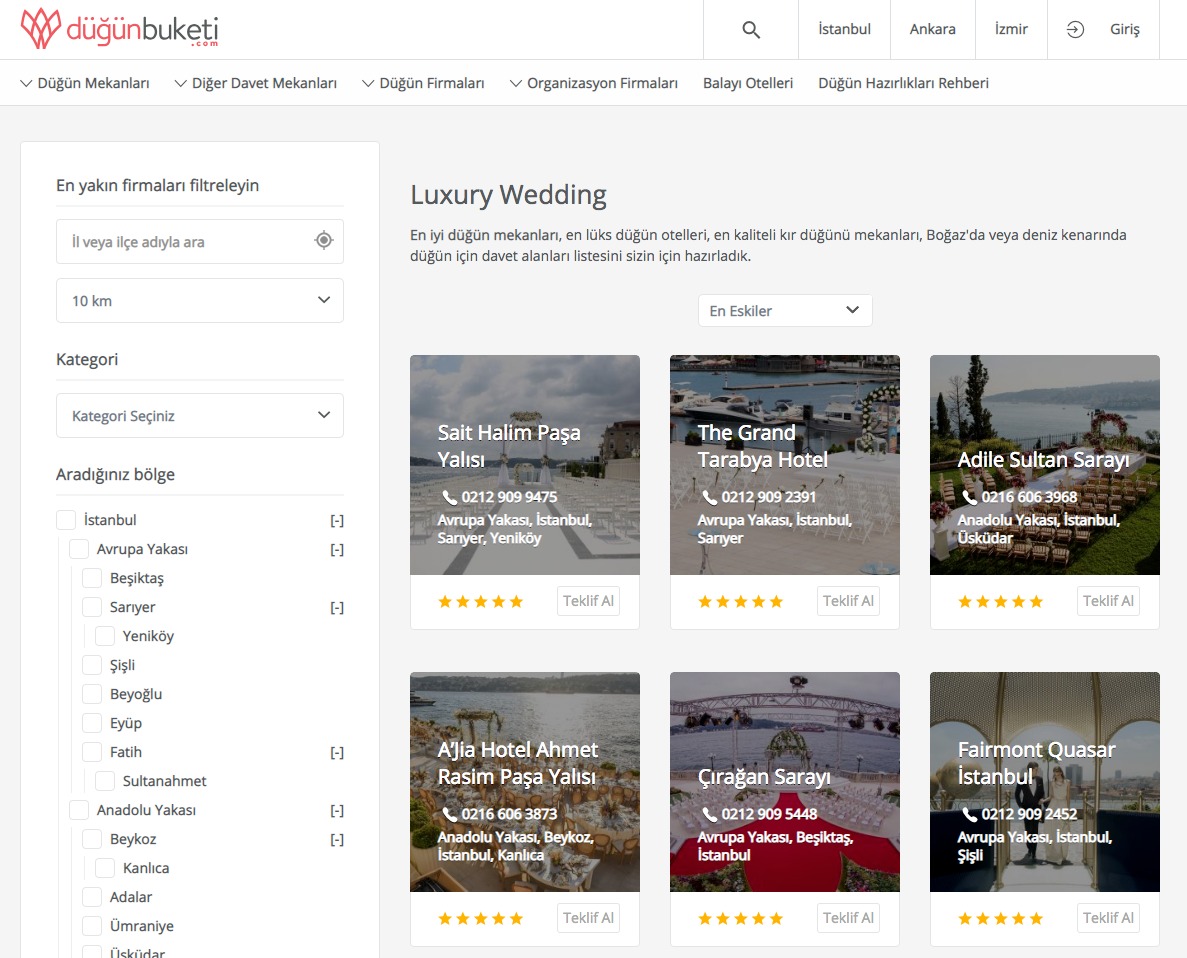Open the En Eskiler sort dropdown
This screenshot has height=958, width=1187.
coord(785,310)
